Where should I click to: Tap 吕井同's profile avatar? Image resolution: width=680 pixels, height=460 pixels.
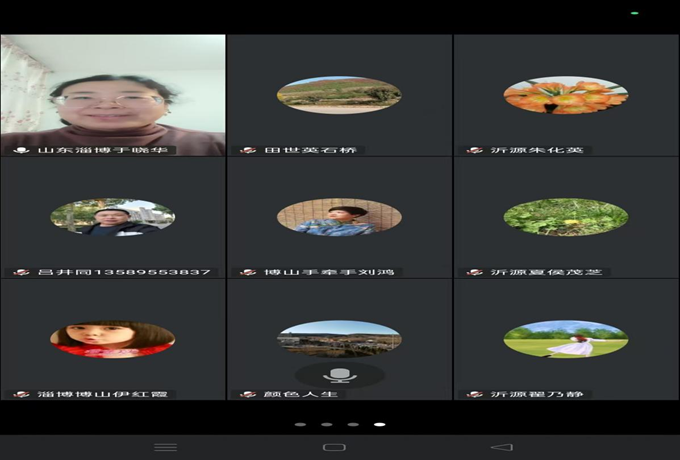[x=112, y=217]
